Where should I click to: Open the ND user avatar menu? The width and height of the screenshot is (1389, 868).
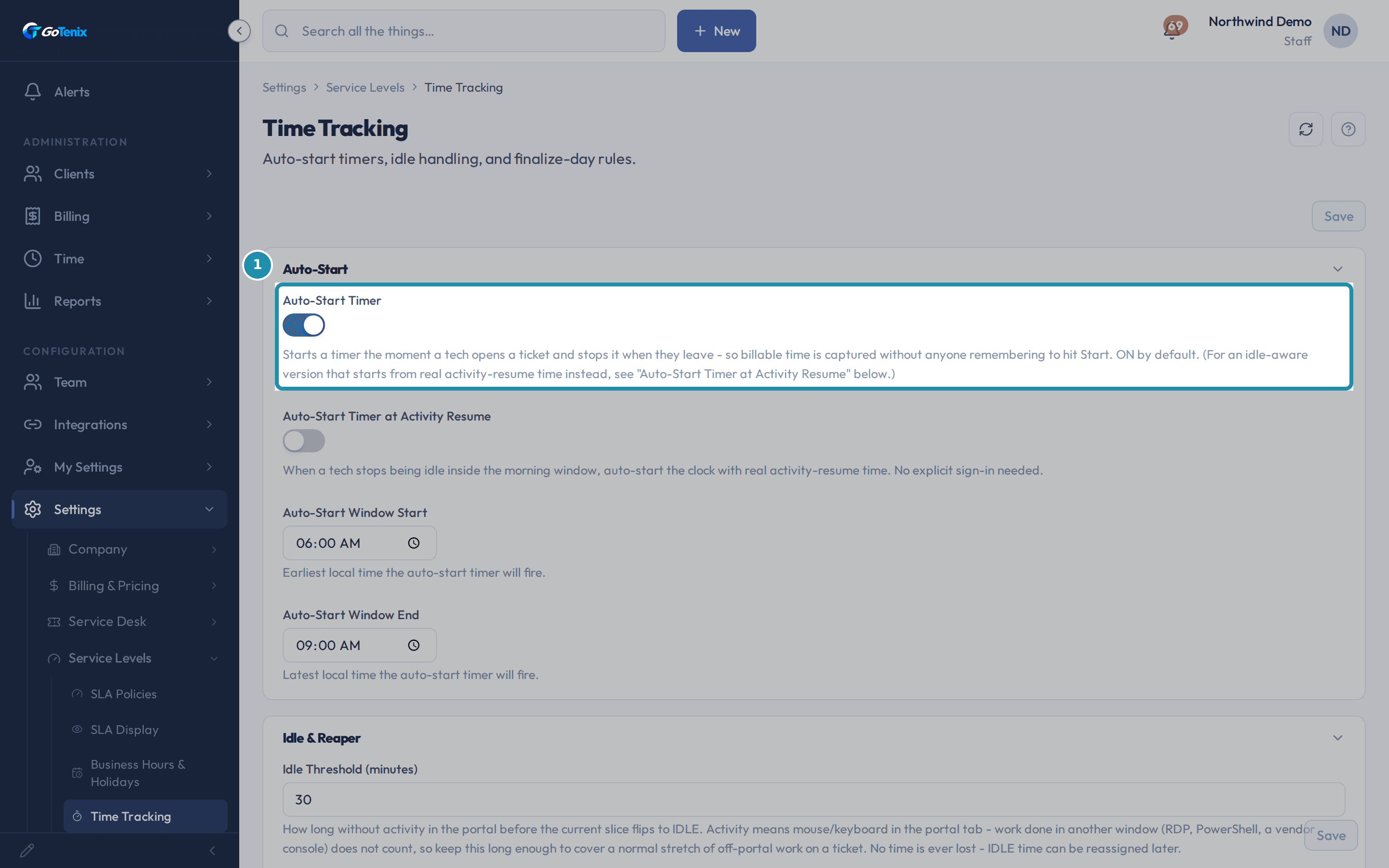[x=1340, y=31]
